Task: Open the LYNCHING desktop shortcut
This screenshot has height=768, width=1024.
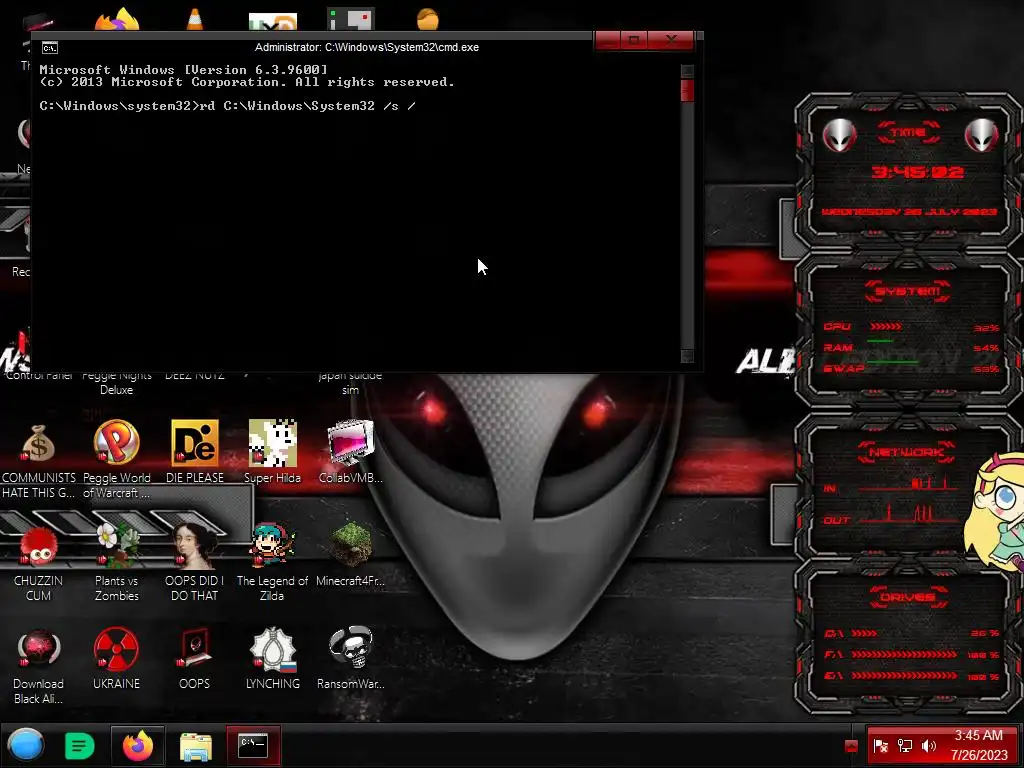Action: 272,659
